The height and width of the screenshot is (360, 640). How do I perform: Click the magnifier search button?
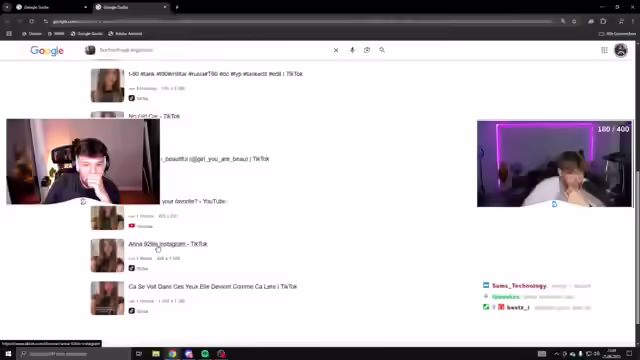[x=382, y=50]
